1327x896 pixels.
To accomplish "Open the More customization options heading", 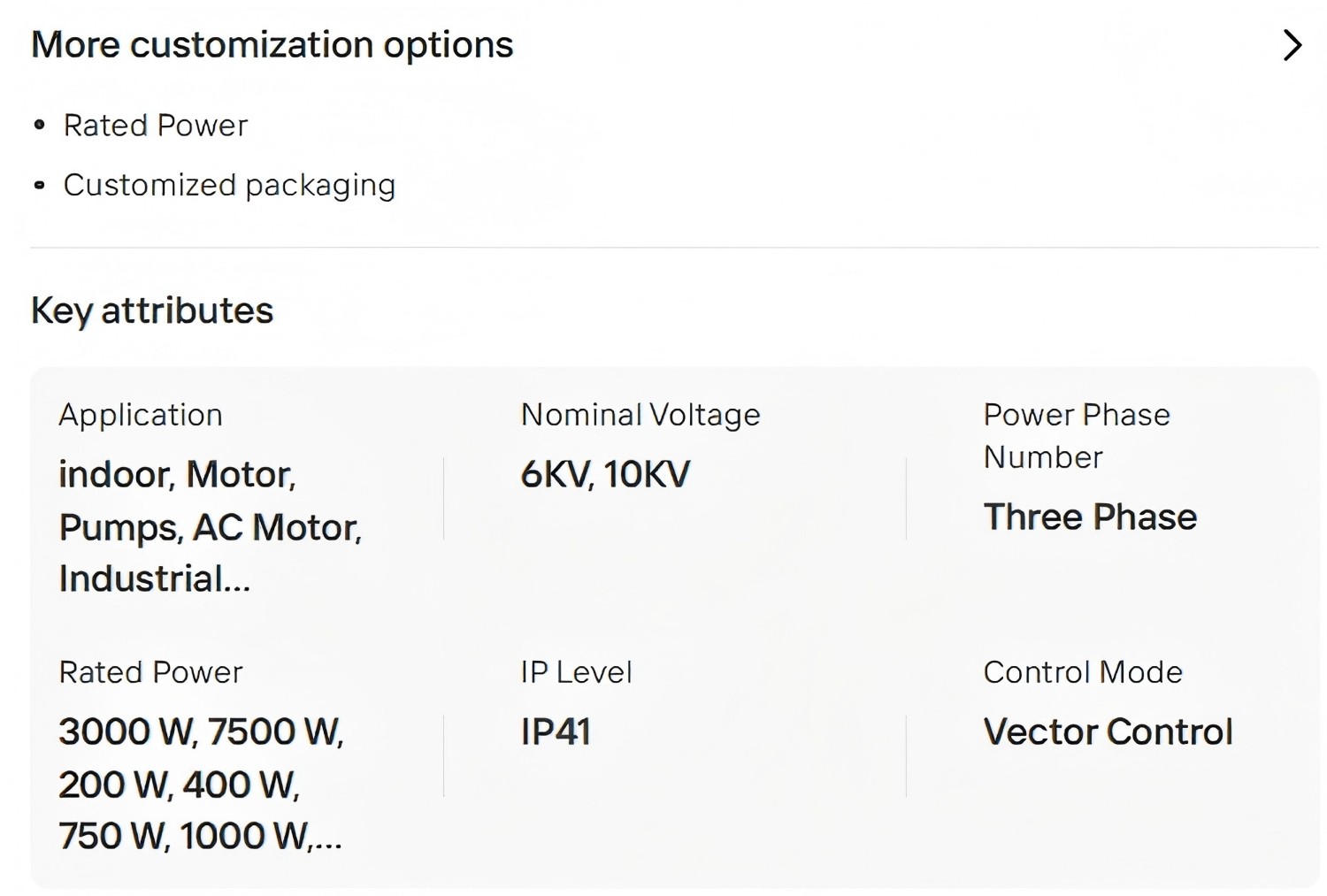I will [x=272, y=45].
